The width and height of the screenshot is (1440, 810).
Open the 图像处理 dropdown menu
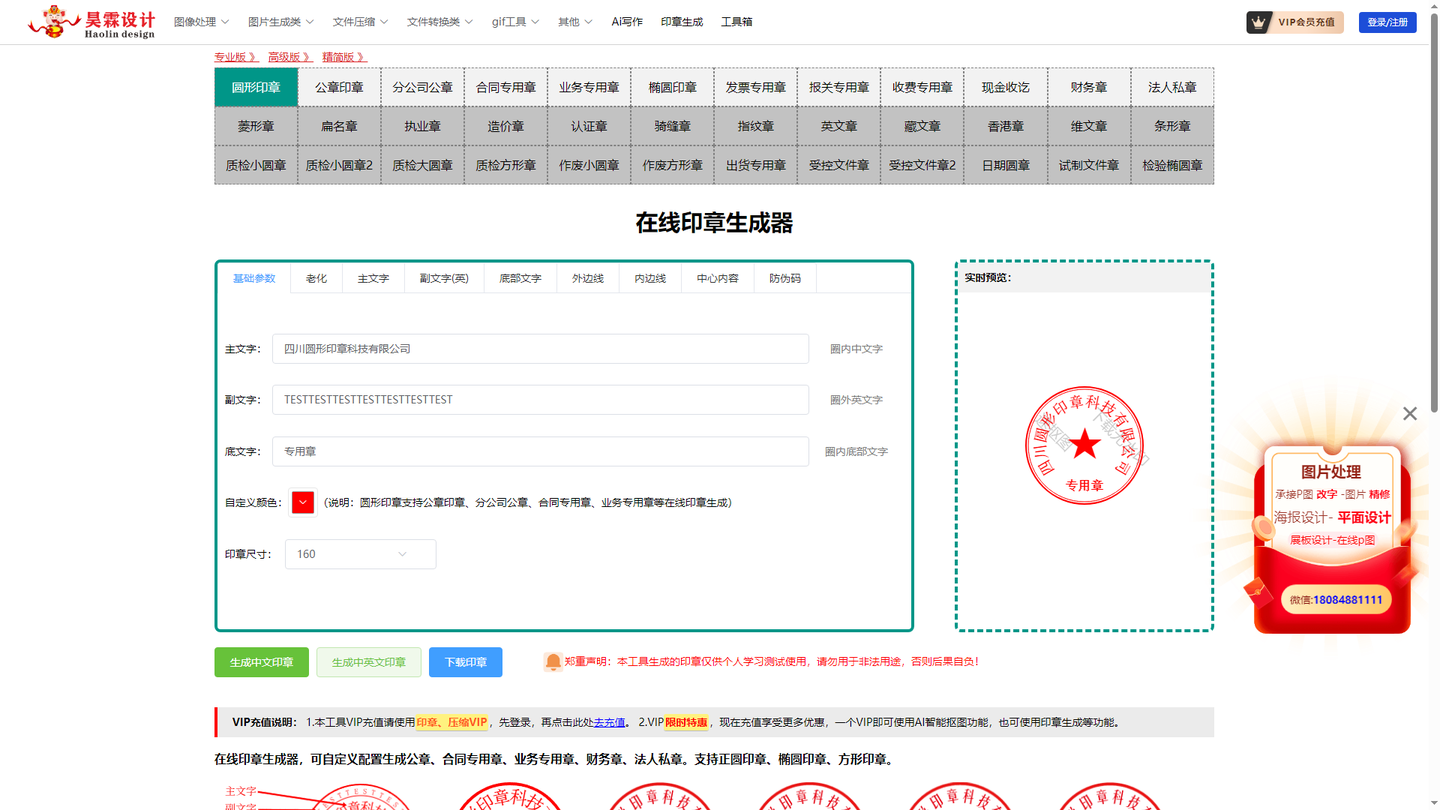point(201,22)
